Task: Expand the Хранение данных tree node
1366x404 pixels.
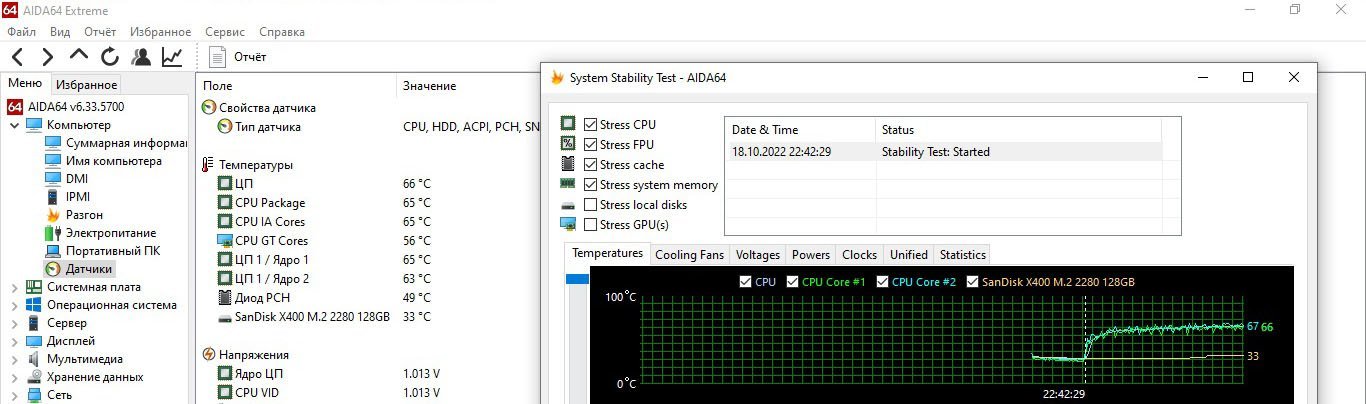Action: 14,377
